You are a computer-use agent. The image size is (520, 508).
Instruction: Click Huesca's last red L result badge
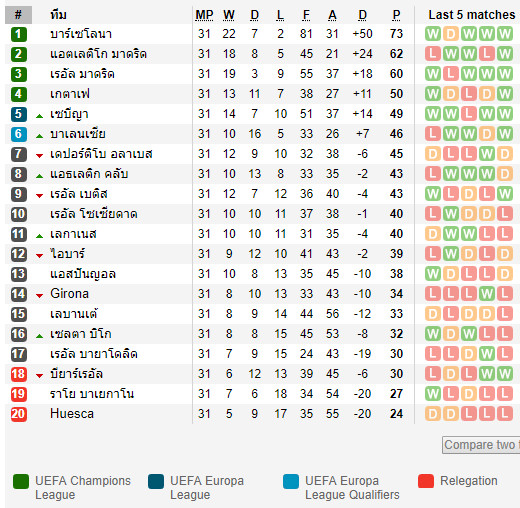(505, 414)
